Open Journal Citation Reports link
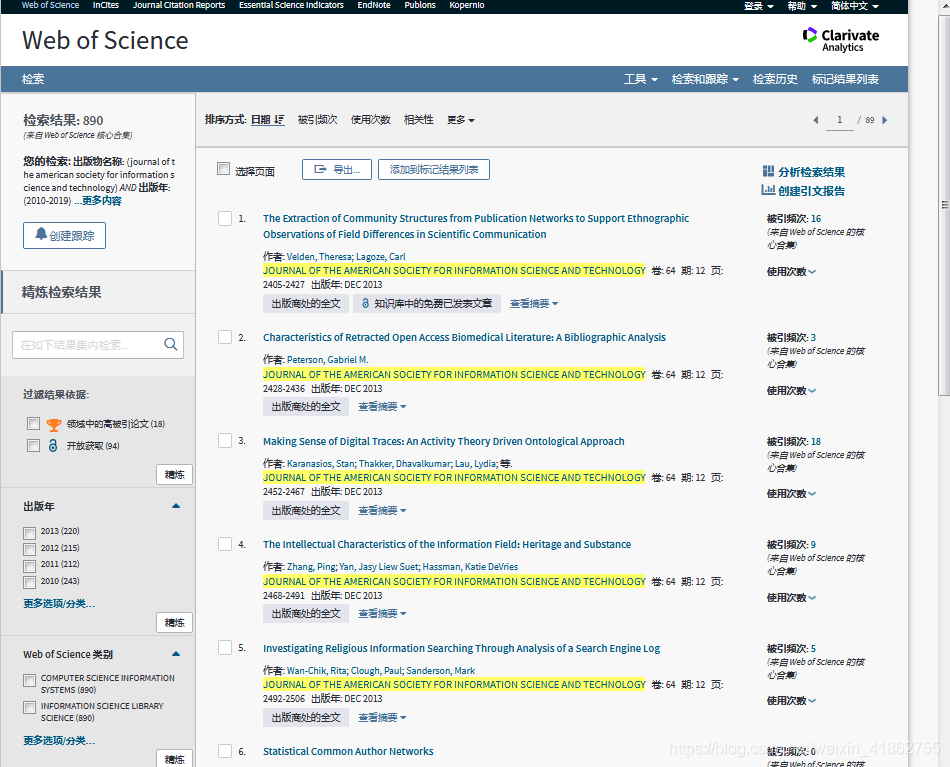 (179, 5)
